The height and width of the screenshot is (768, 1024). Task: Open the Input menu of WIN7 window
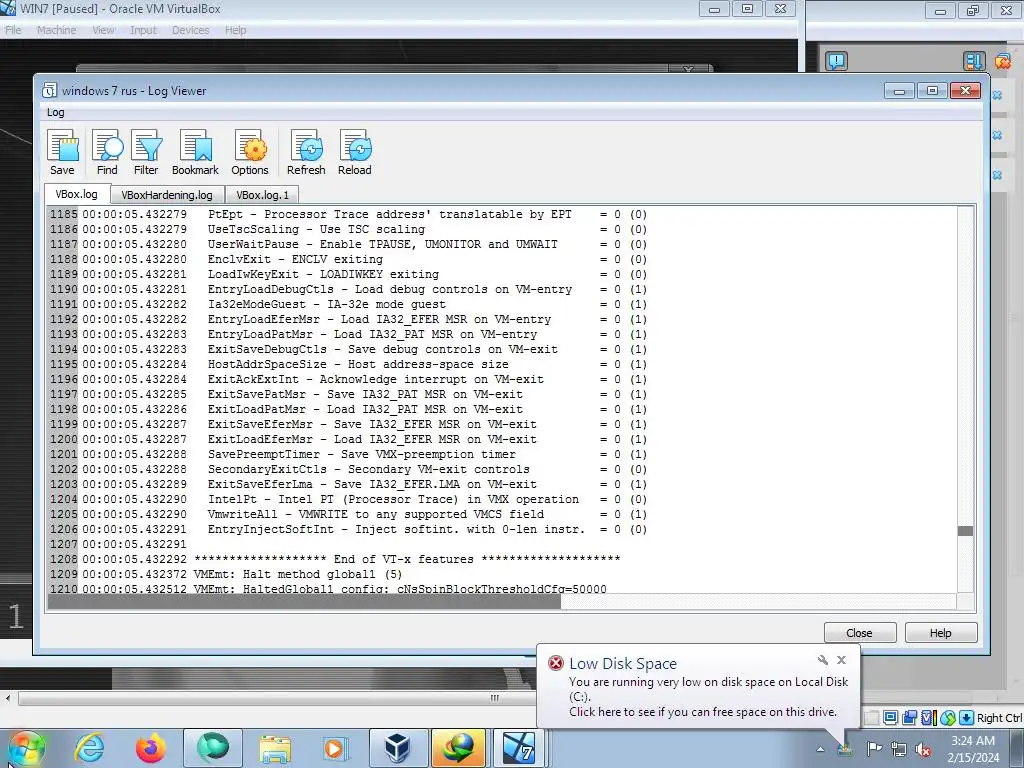(143, 30)
